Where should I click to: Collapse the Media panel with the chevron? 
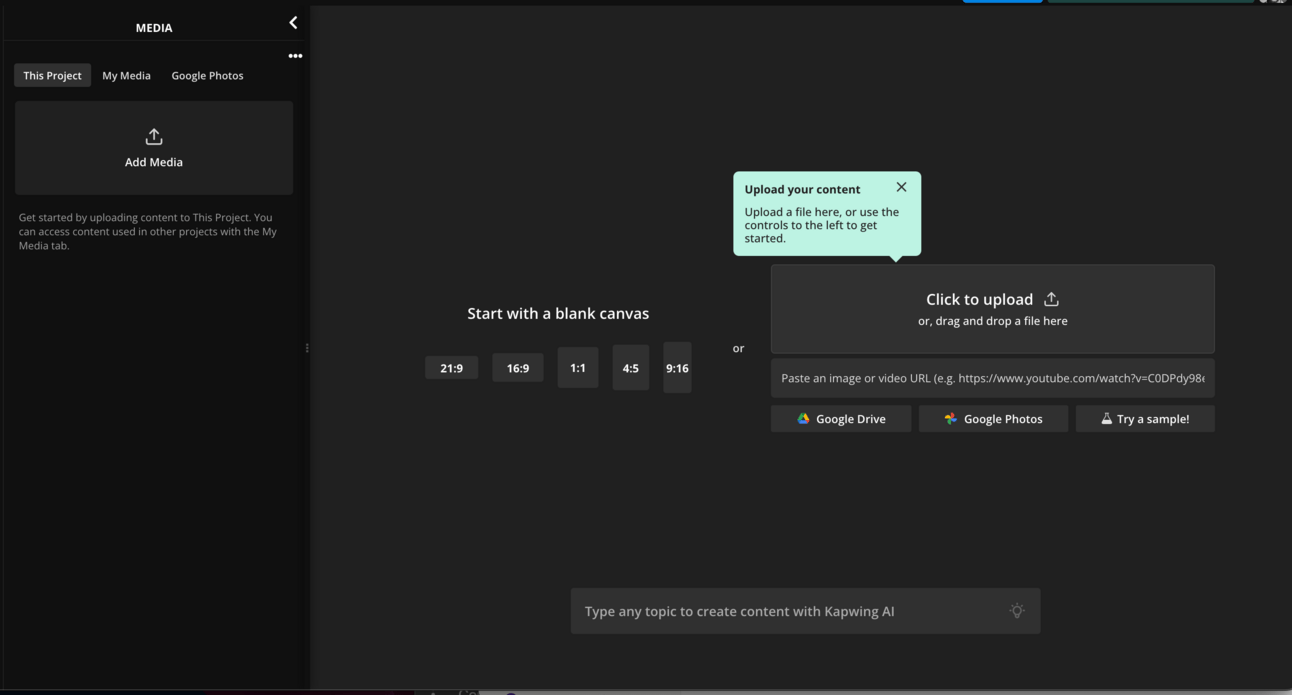click(x=293, y=23)
